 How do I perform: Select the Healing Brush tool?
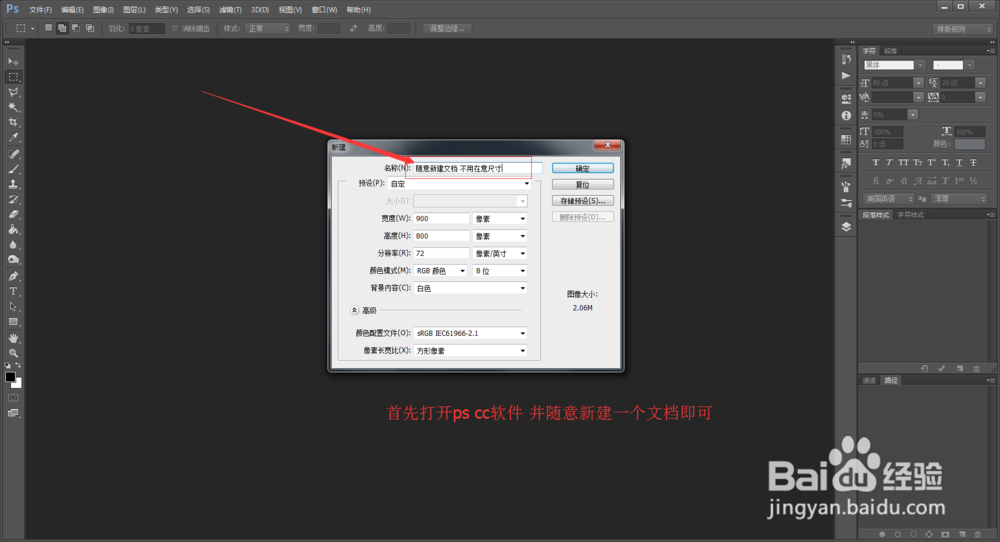tap(13, 154)
